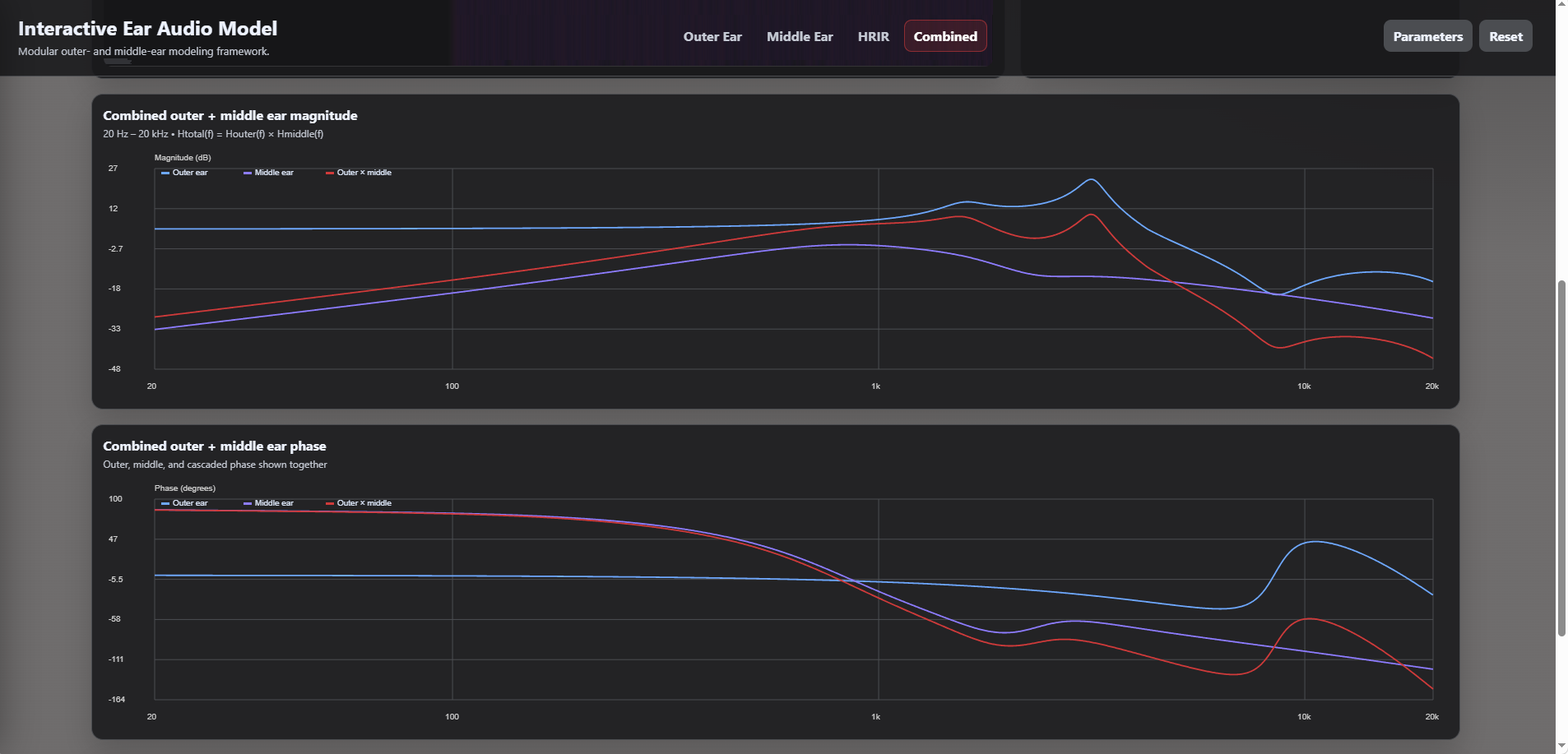Toggle Outer × middle legend in phase chart
The image size is (1568, 754).
point(359,503)
